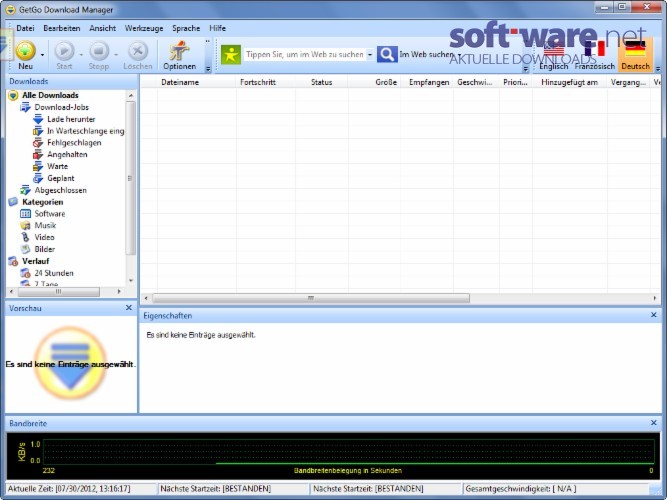This screenshot has width=667, height=500.
Task: Sort by the Empfangen column header
Action: pyautogui.click(x=429, y=82)
